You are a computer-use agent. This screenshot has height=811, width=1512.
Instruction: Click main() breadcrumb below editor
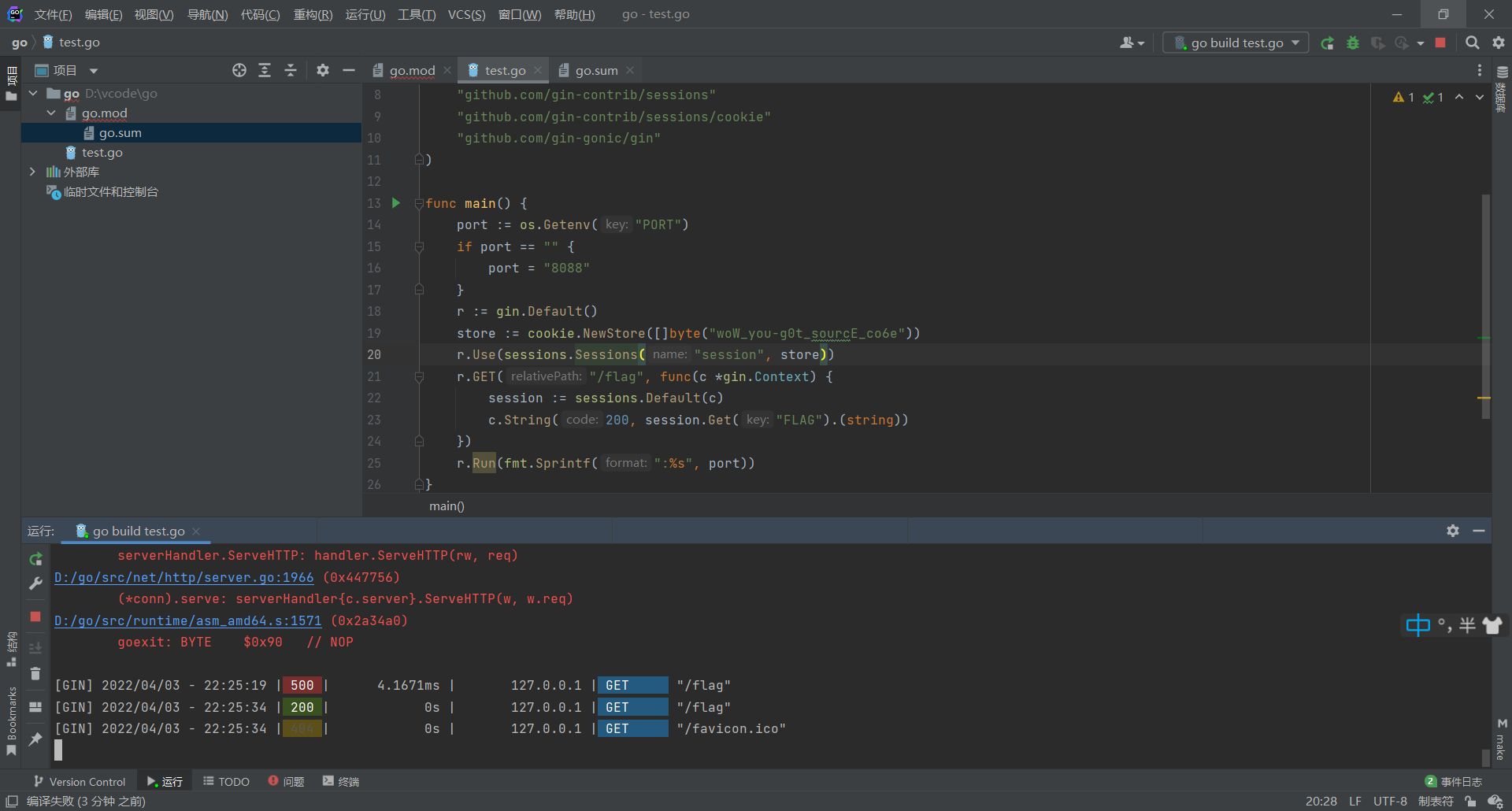[x=447, y=505]
